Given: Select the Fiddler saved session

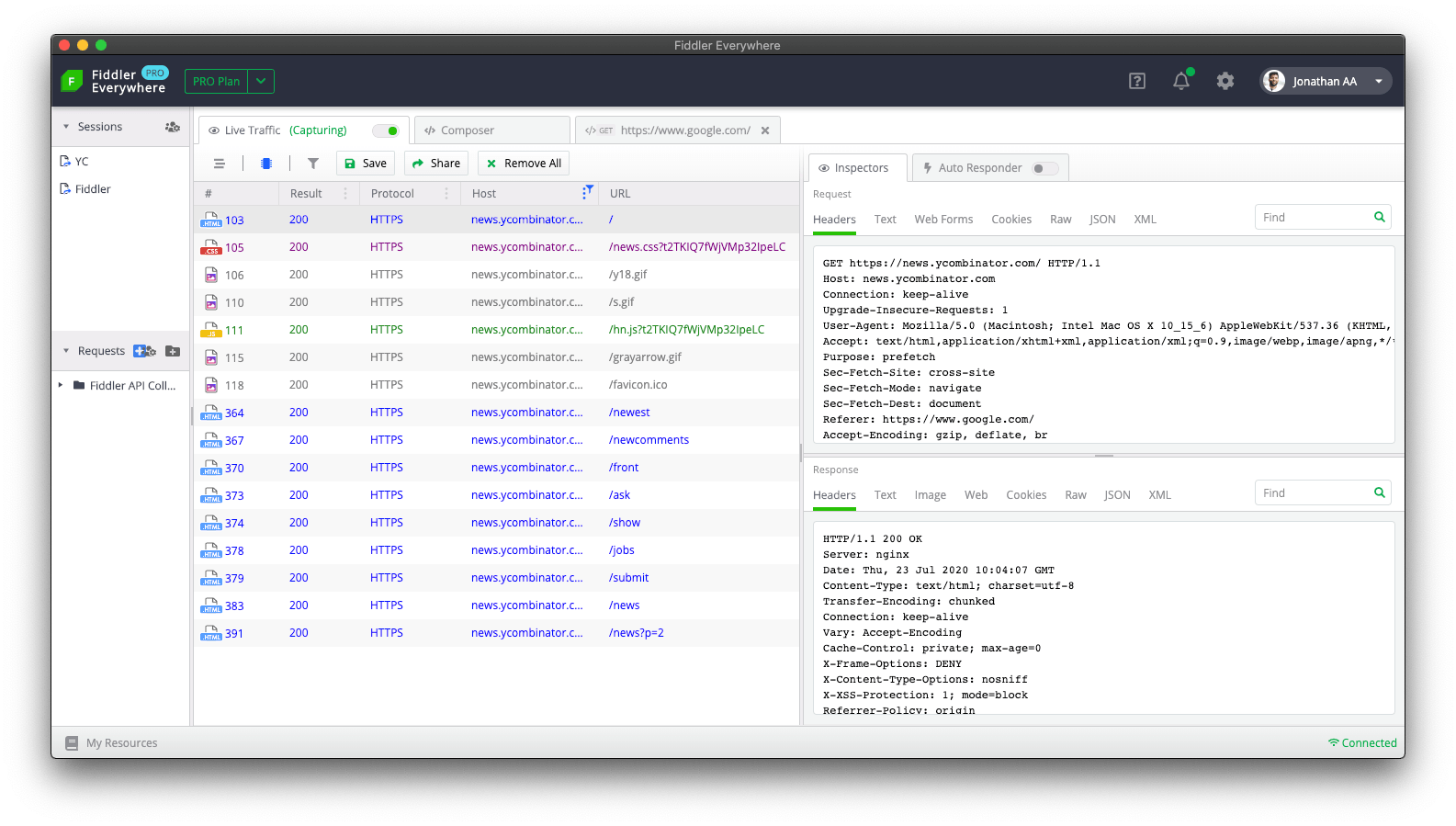Looking at the screenshot, I should pos(120,189).
